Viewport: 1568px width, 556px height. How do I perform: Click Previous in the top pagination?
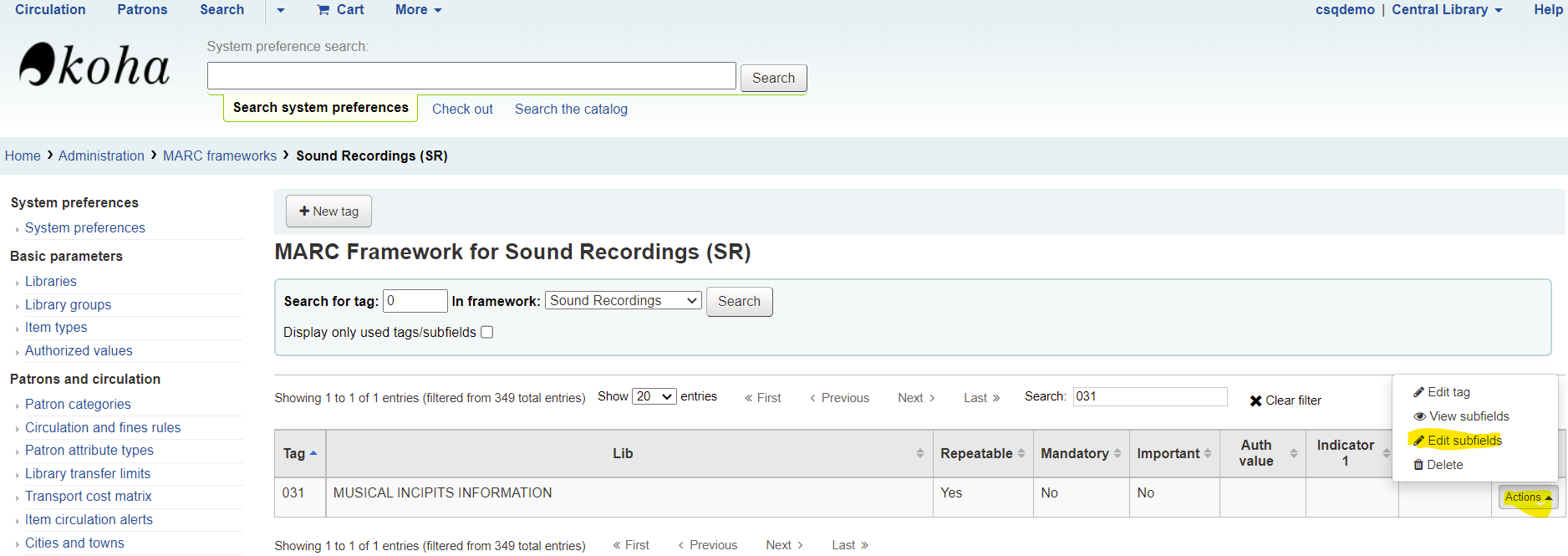pos(839,398)
